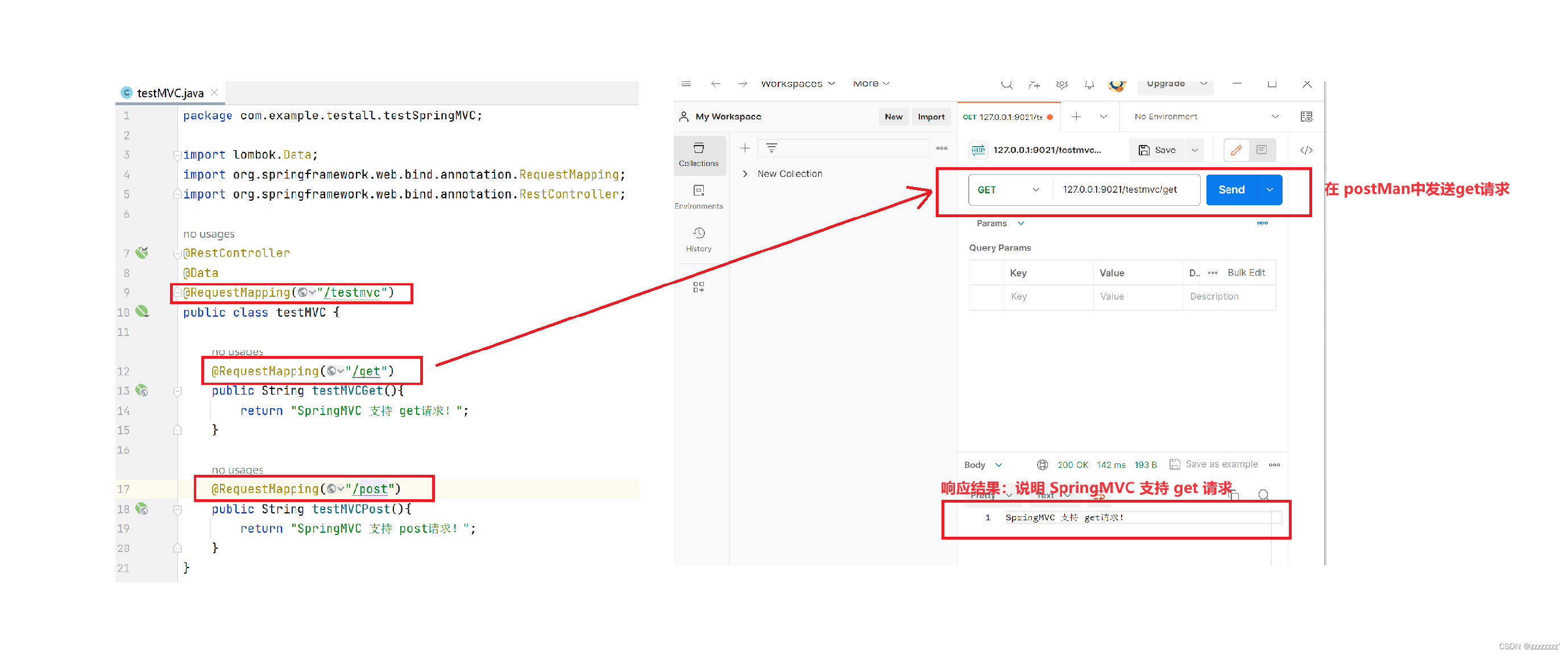Click gutter endpoint icon on line 18

coord(142,508)
